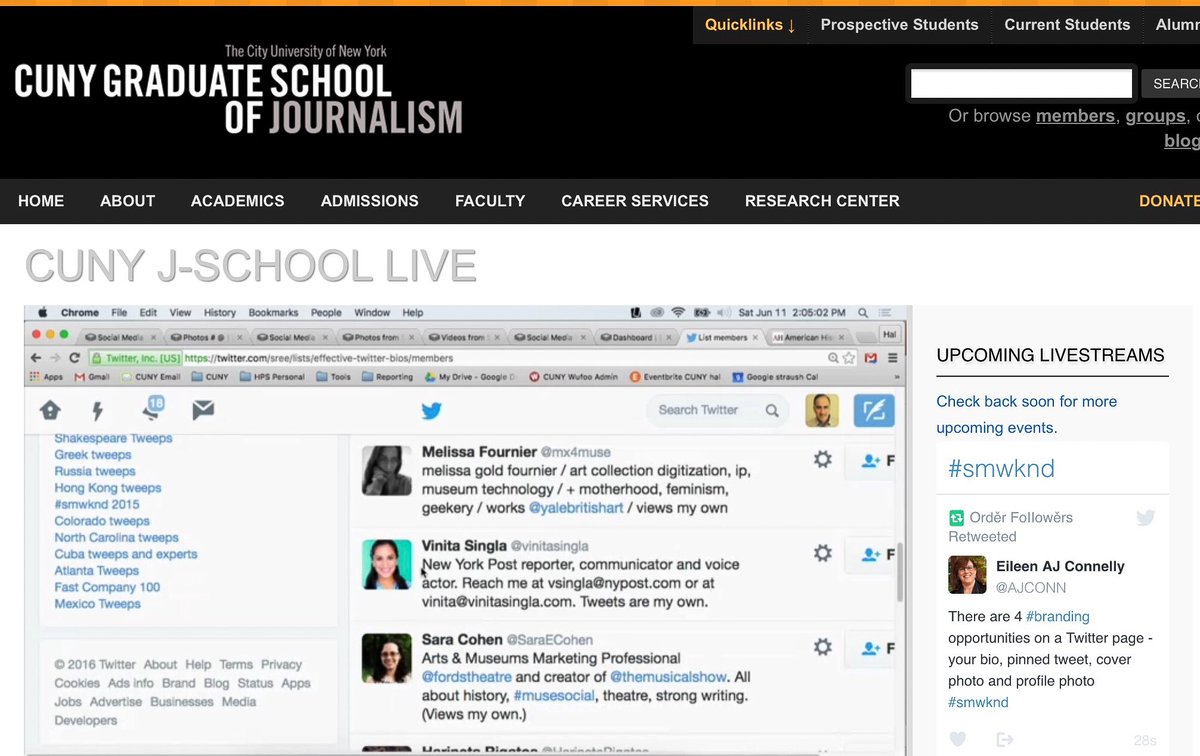Screen dimensions: 1200x756
Task: Open the Reporting bookmarks folder
Action: click(387, 377)
